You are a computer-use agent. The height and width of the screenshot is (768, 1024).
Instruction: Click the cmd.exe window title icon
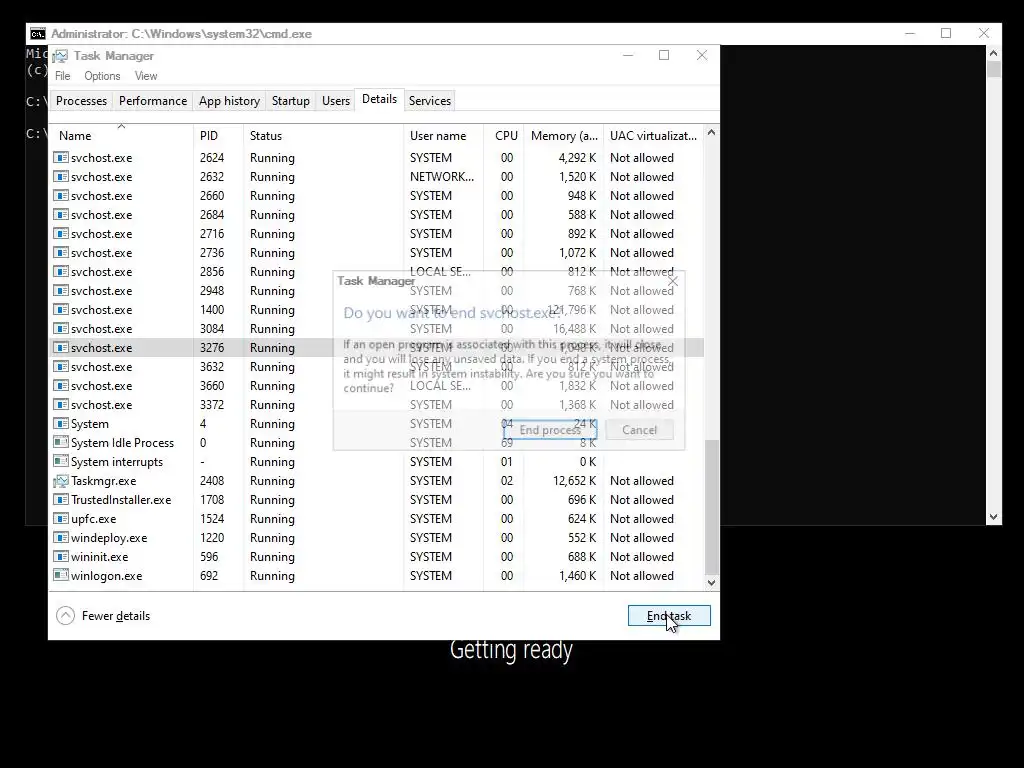(38, 34)
